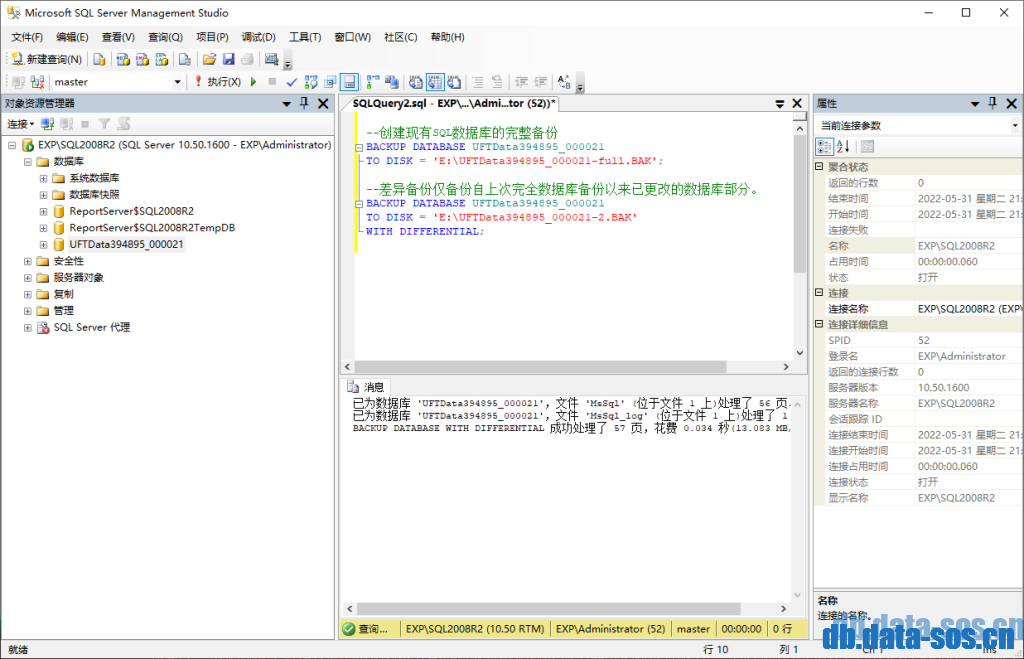This screenshot has width=1024, height=659.
Task: Click Object Explorer connect server icon
Action: pyautogui.click(x=47, y=123)
